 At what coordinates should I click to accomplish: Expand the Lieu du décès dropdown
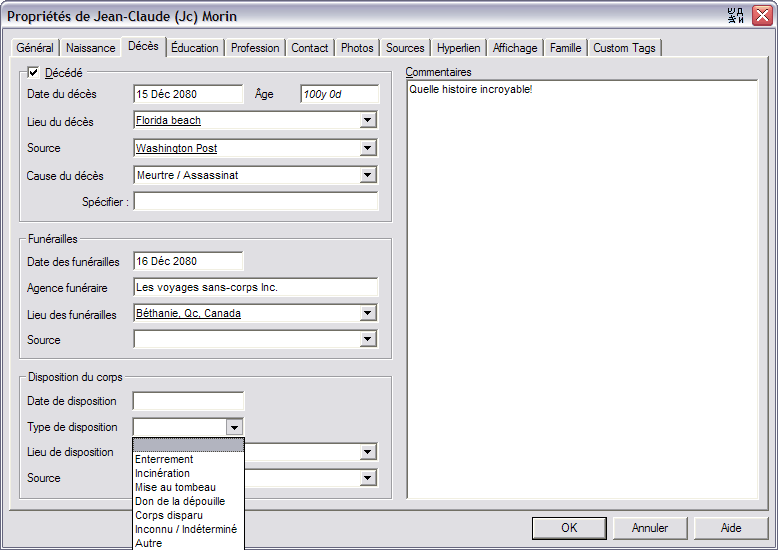[x=367, y=120]
